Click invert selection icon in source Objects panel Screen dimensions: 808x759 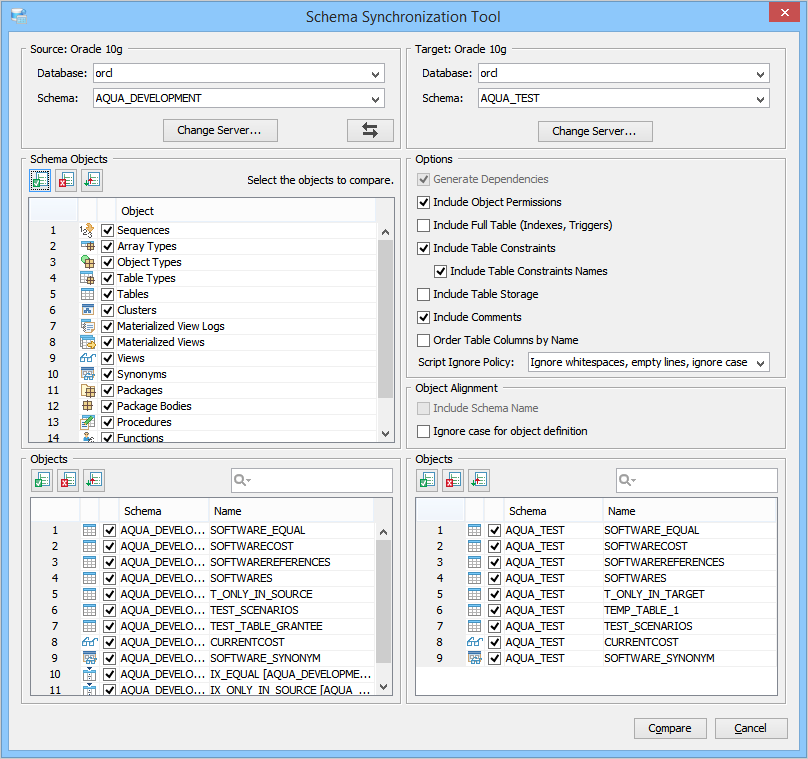click(94, 481)
